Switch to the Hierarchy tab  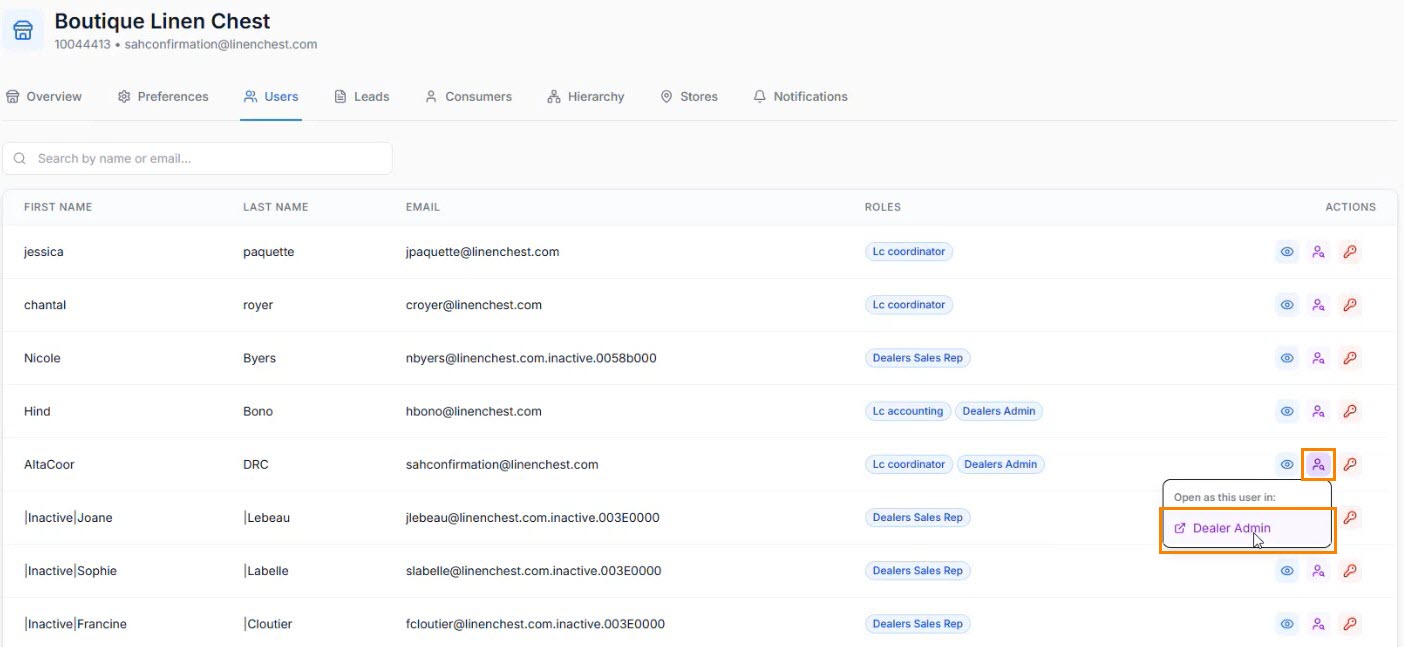pos(586,97)
